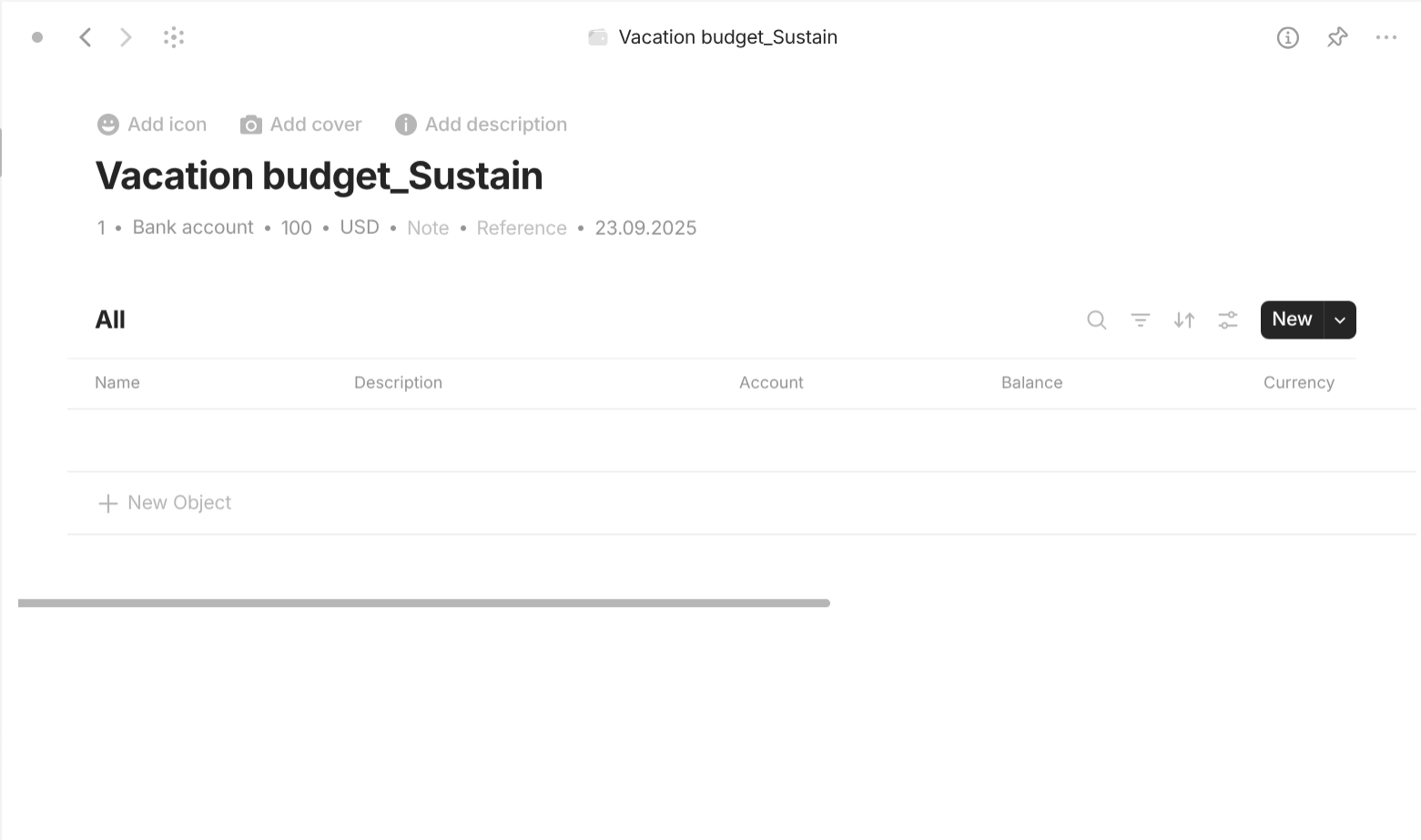Navigate back with the left arrow

[x=85, y=37]
